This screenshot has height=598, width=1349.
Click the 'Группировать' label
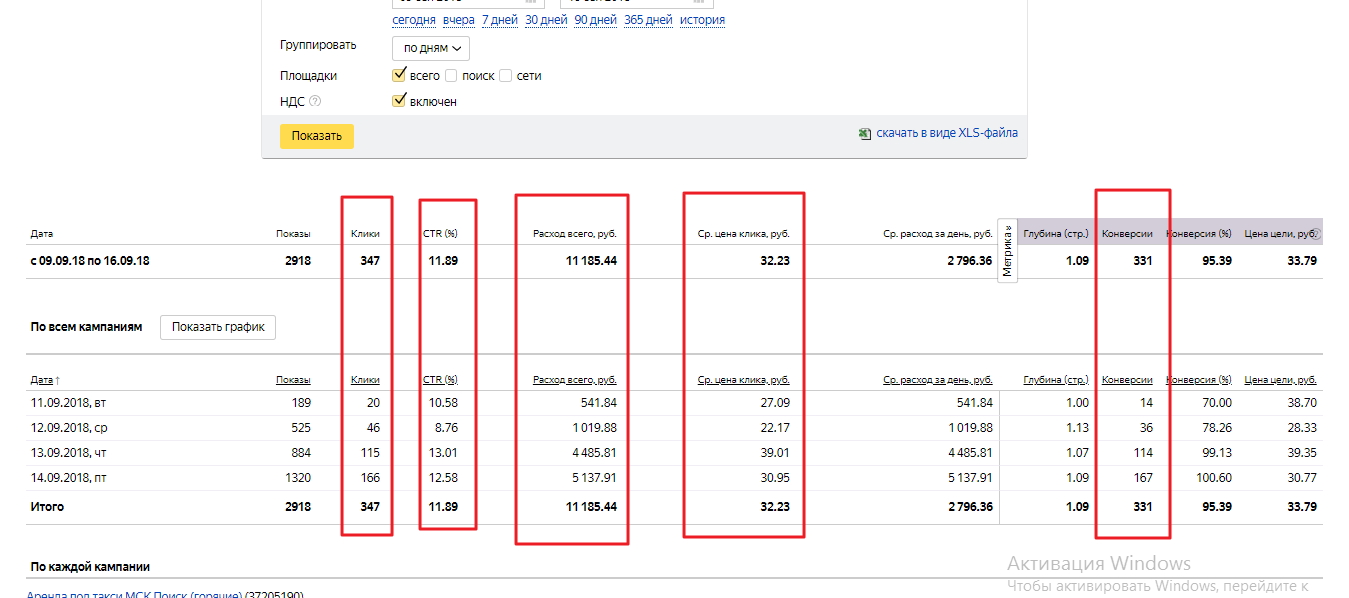click(x=318, y=46)
